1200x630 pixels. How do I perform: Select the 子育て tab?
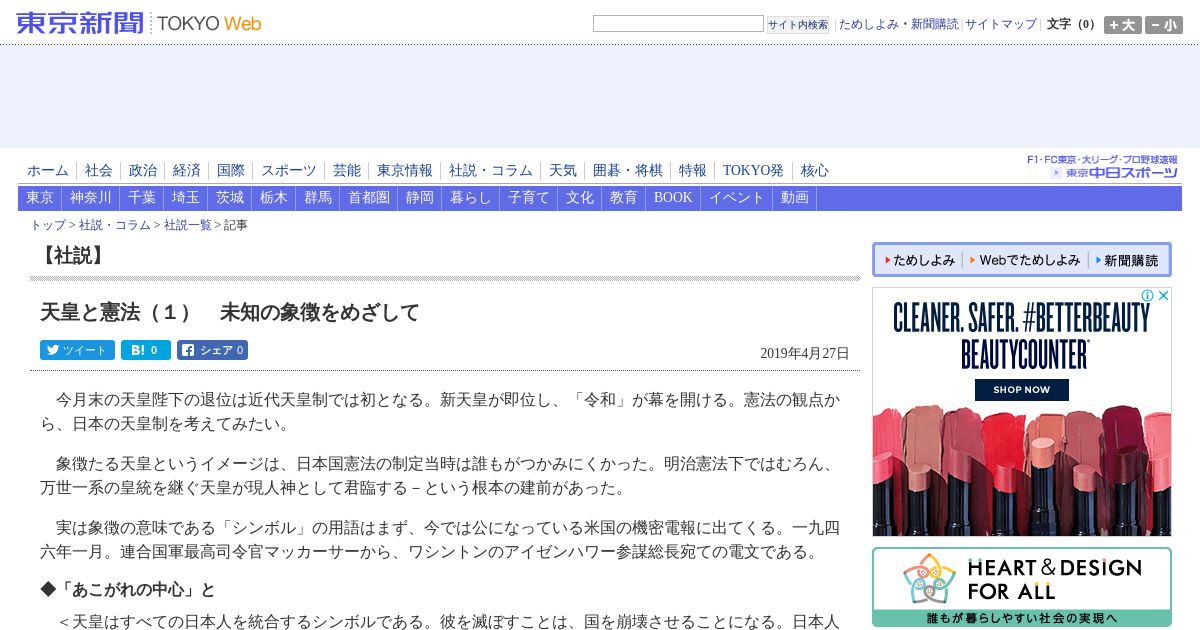pyautogui.click(x=529, y=198)
